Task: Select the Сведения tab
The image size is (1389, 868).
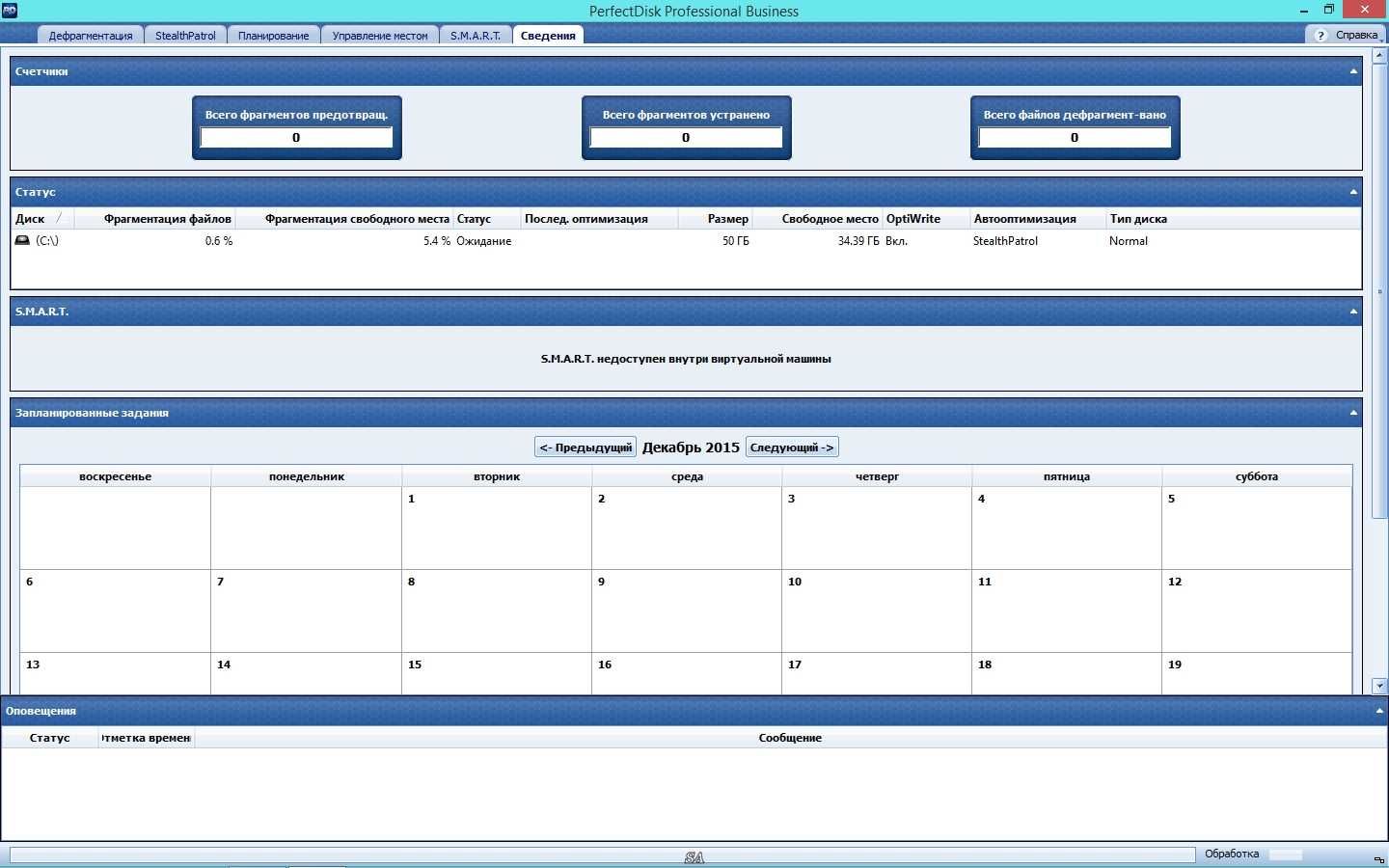Action: [548, 36]
